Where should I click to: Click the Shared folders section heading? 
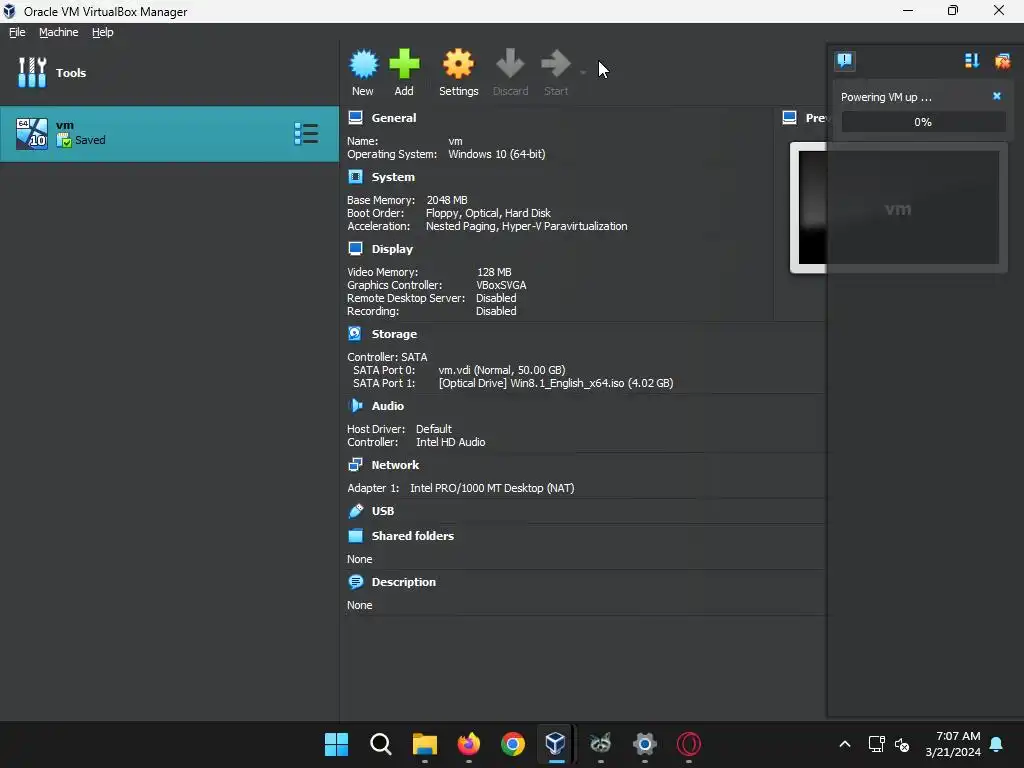(x=412, y=536)
